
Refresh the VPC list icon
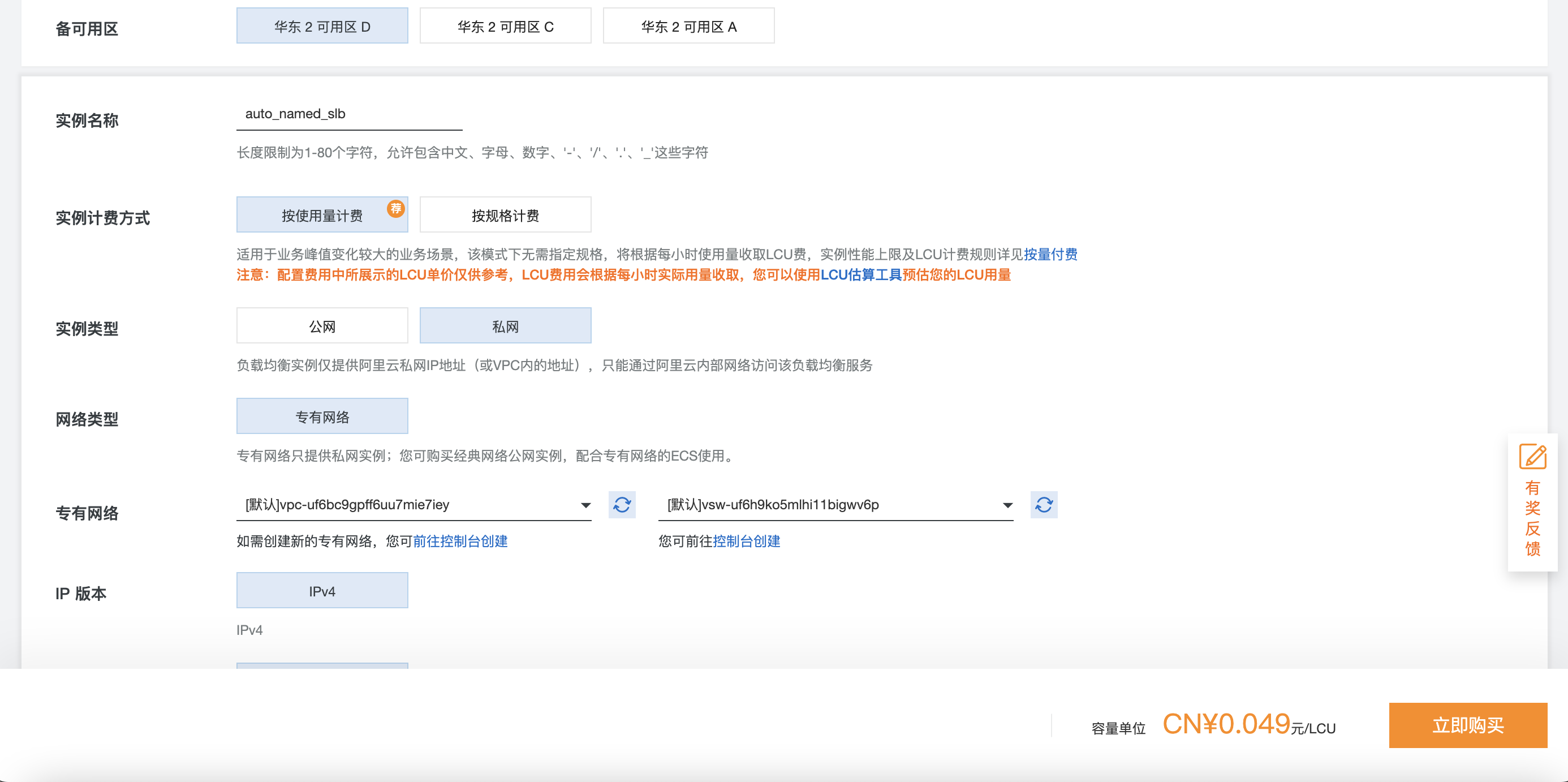point(622,504)
